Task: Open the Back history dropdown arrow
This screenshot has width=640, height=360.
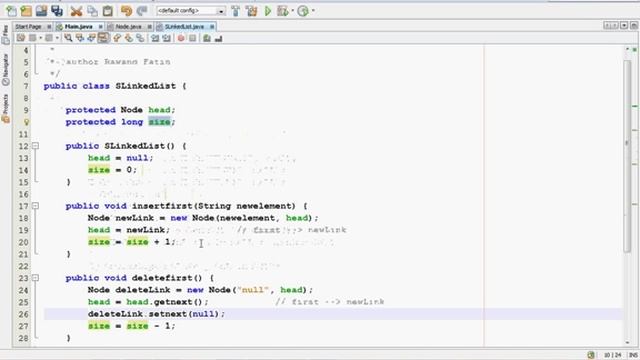Action: coord(40,38)
